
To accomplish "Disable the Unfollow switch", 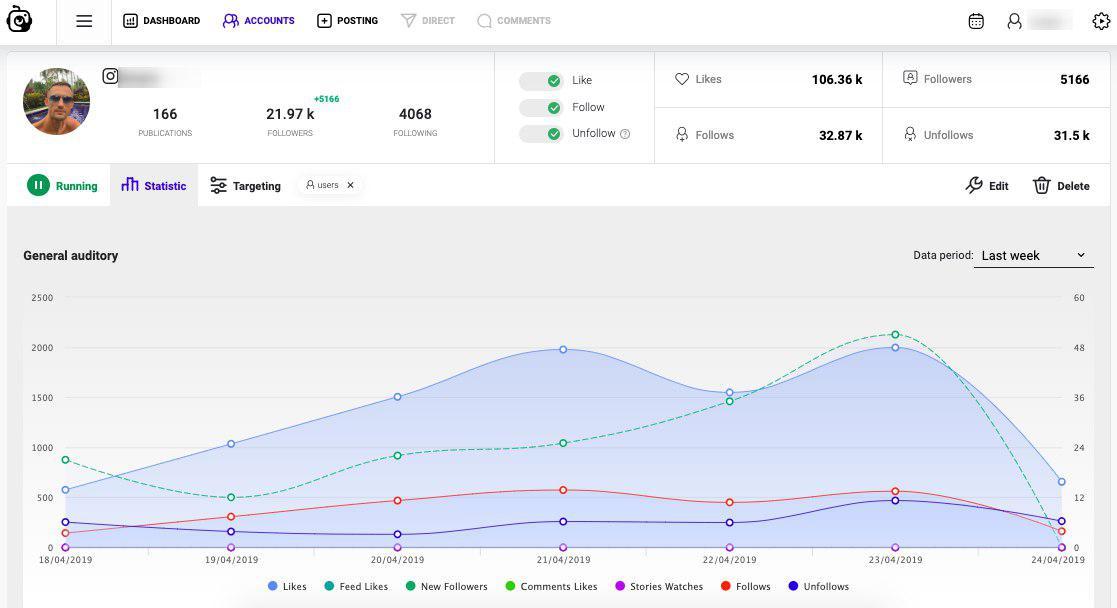I will pyautogui.click(x=541, y=134).
